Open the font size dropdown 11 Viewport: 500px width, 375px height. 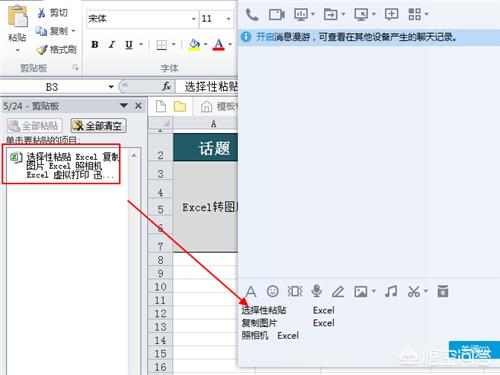click(x=228, y=19)
